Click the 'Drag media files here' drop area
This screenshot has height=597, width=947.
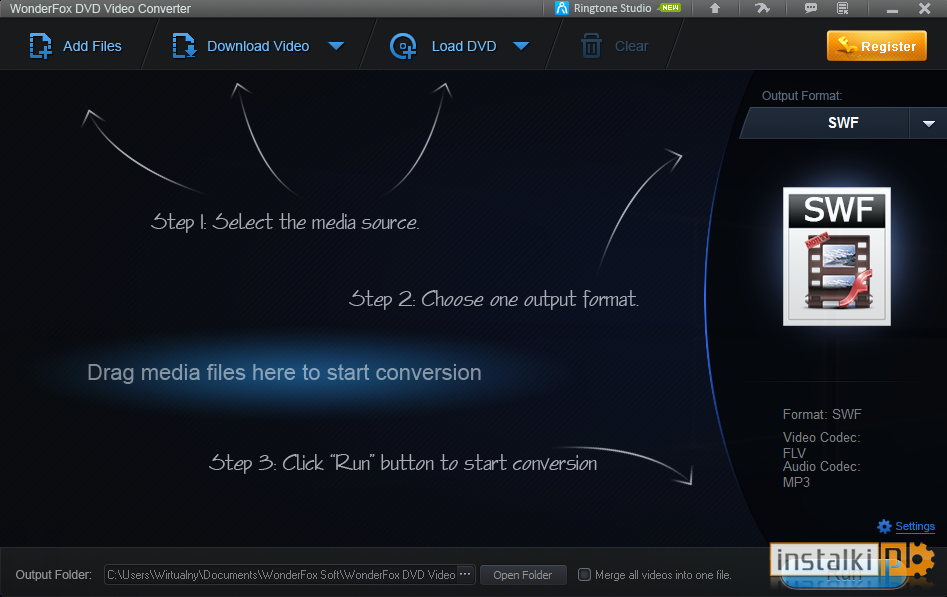[x=284, y=373]
